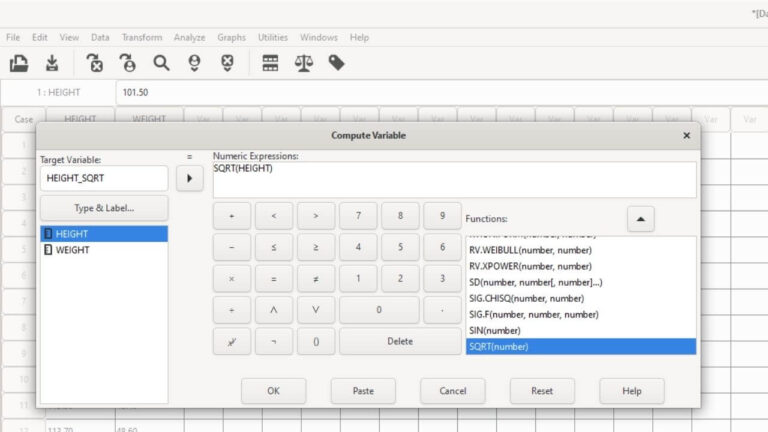This screenshot has width=768, height=432.
Task: Click the Paste button
Action: tap(363, 391)
